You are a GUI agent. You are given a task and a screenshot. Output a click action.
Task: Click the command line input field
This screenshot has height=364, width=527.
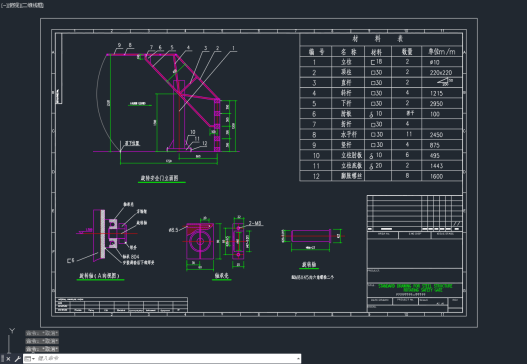tap(166, 359)
